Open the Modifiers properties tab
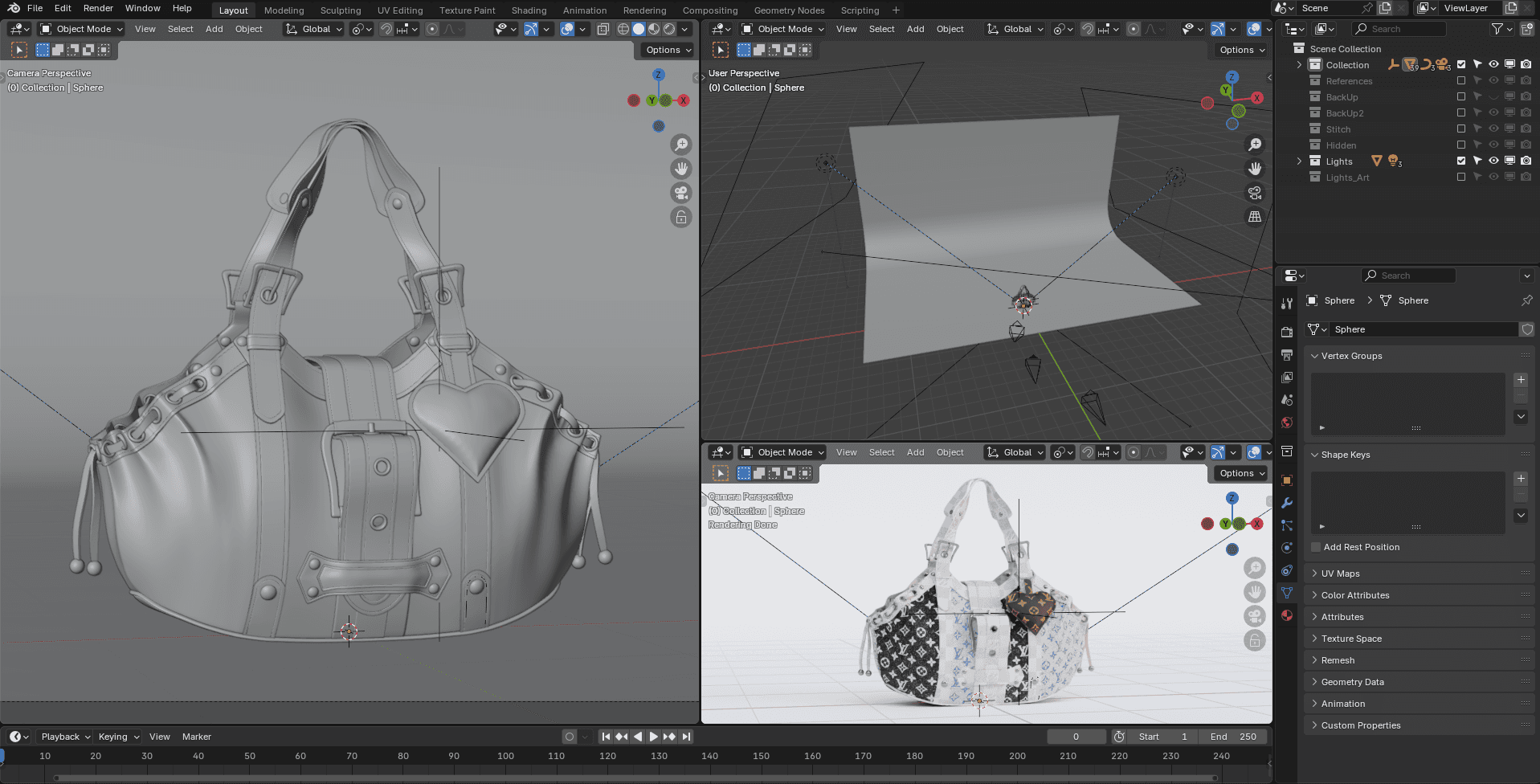The image size is (1540, 784). click(1287, 503)
